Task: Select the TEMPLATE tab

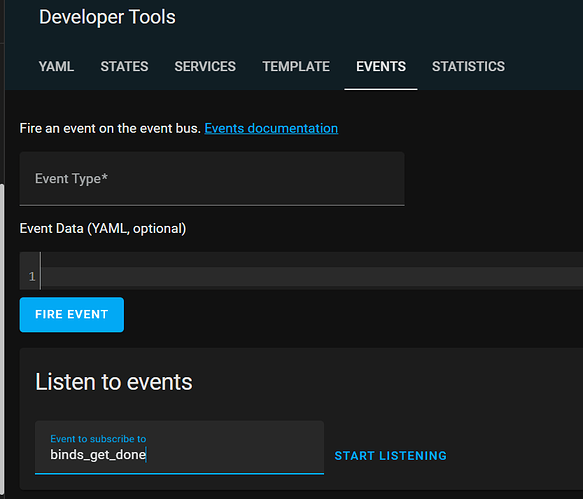Action: [296, 67]
